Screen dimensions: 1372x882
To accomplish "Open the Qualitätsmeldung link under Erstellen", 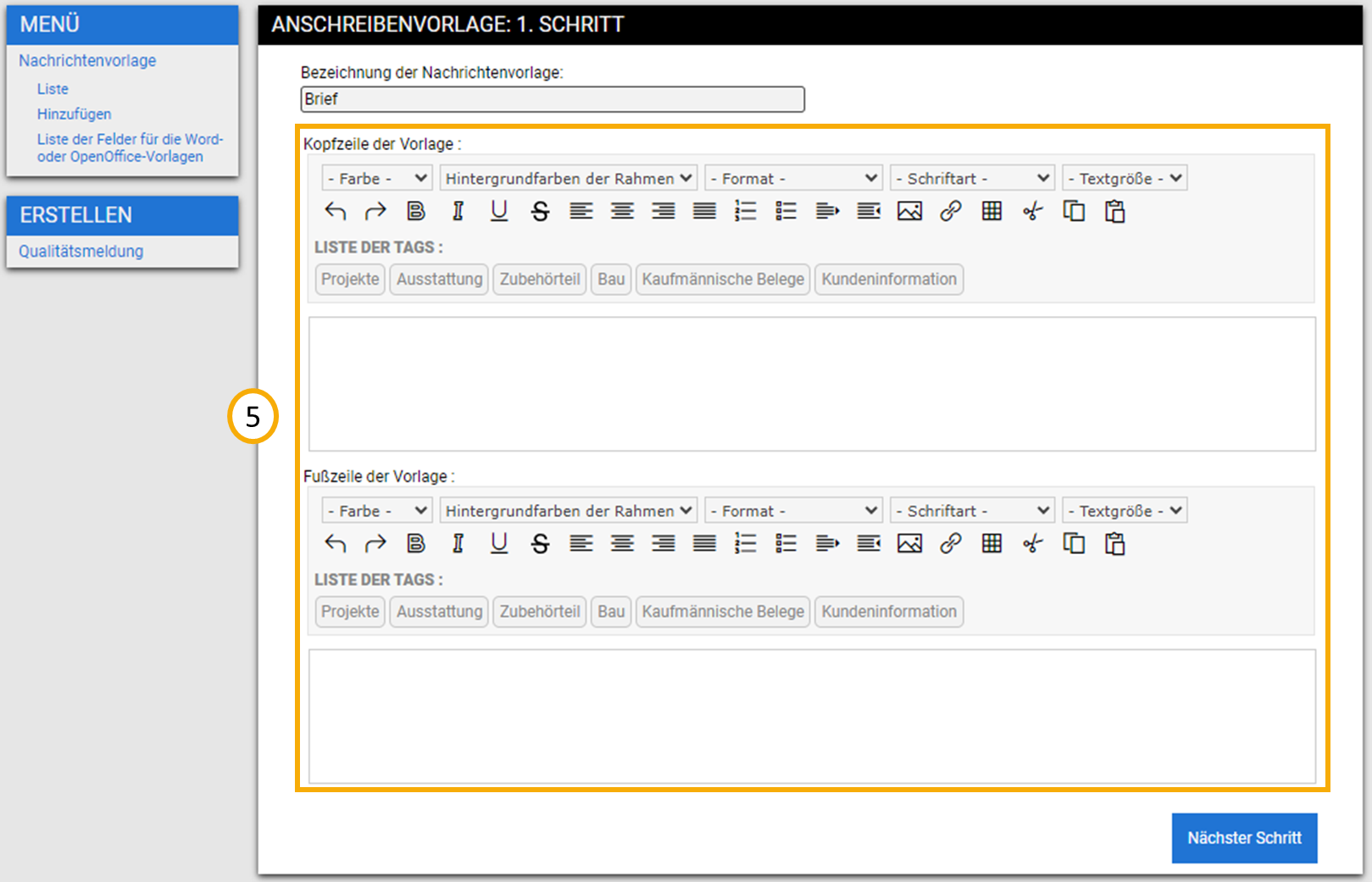I will click(81, 252).
